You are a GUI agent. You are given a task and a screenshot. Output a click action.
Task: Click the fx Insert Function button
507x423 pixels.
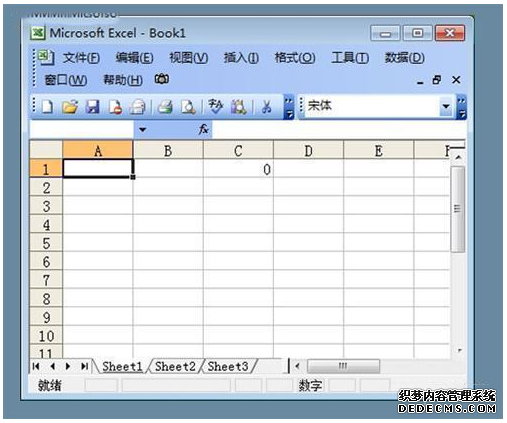[x=204, y=129]
